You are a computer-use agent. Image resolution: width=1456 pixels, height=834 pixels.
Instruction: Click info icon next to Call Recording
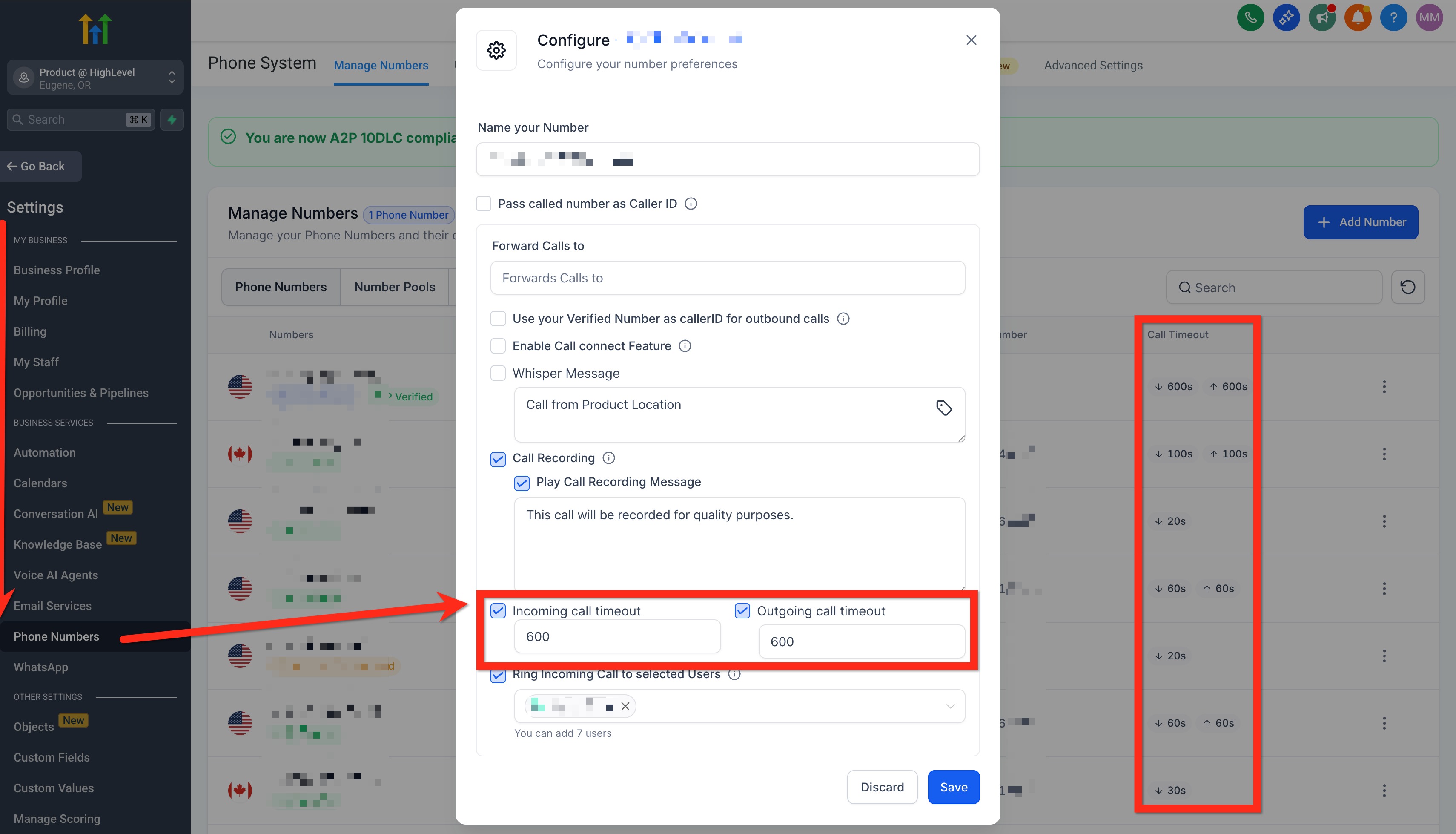pyautogui.click(x=609, y=457)
